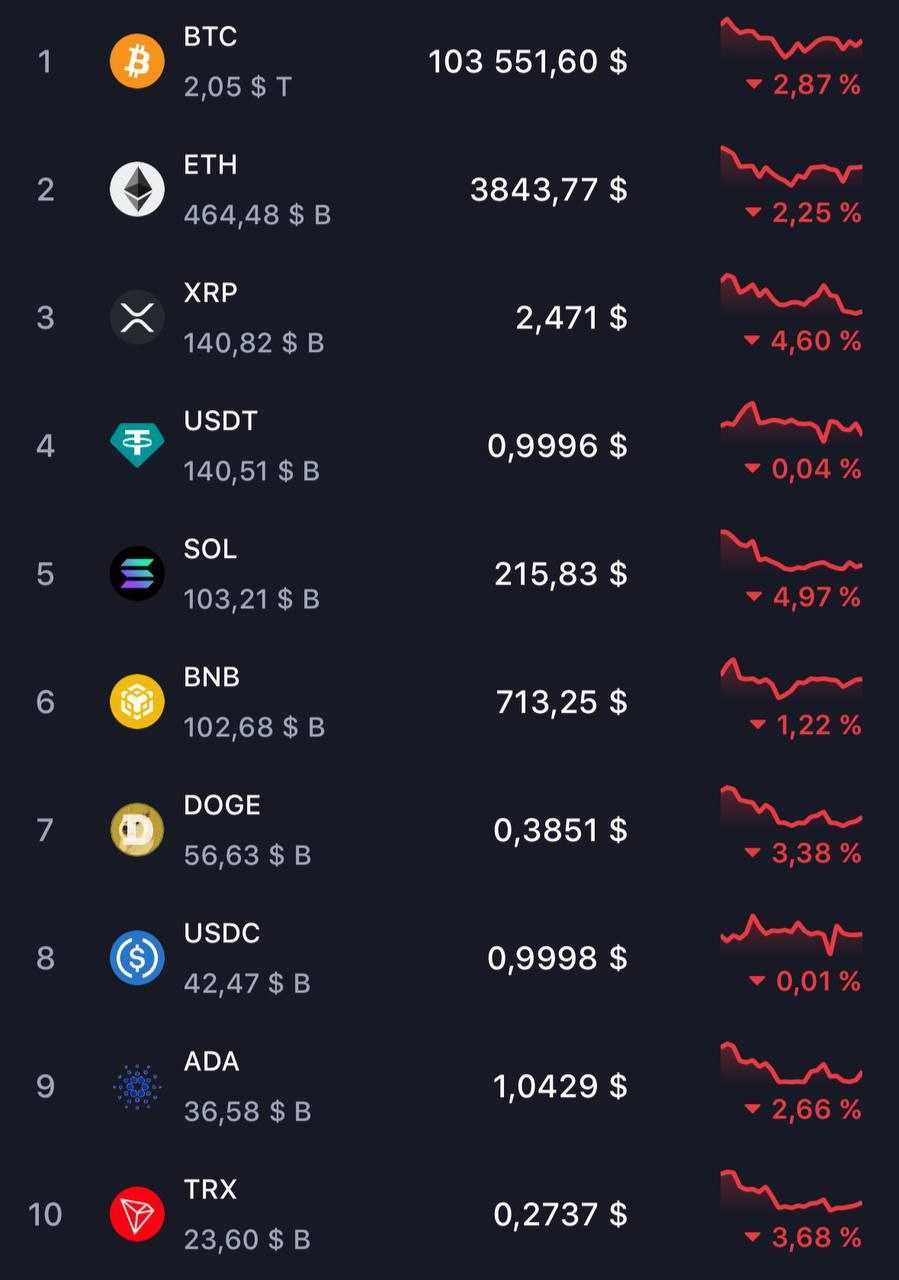Screen dimensions: 899x1280
Task: Click the ETH ticker label
Action: pos(211,165)
